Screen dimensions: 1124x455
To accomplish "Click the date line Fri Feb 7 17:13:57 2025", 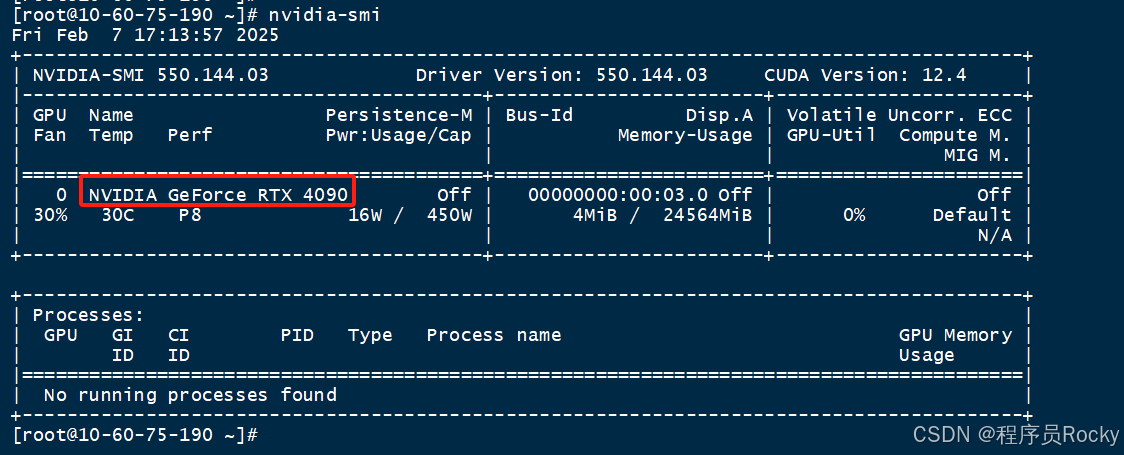I will (145, 35).
